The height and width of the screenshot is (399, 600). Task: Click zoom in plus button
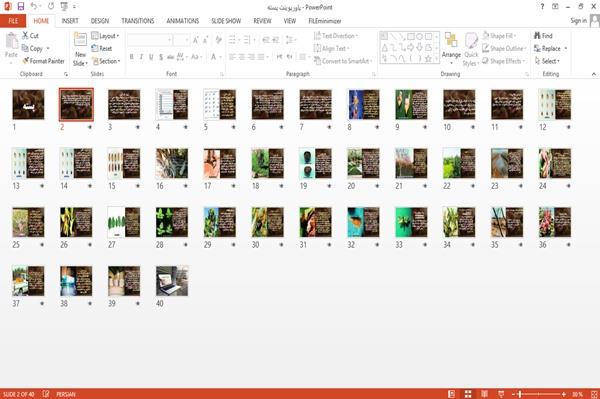pos(564,394)
